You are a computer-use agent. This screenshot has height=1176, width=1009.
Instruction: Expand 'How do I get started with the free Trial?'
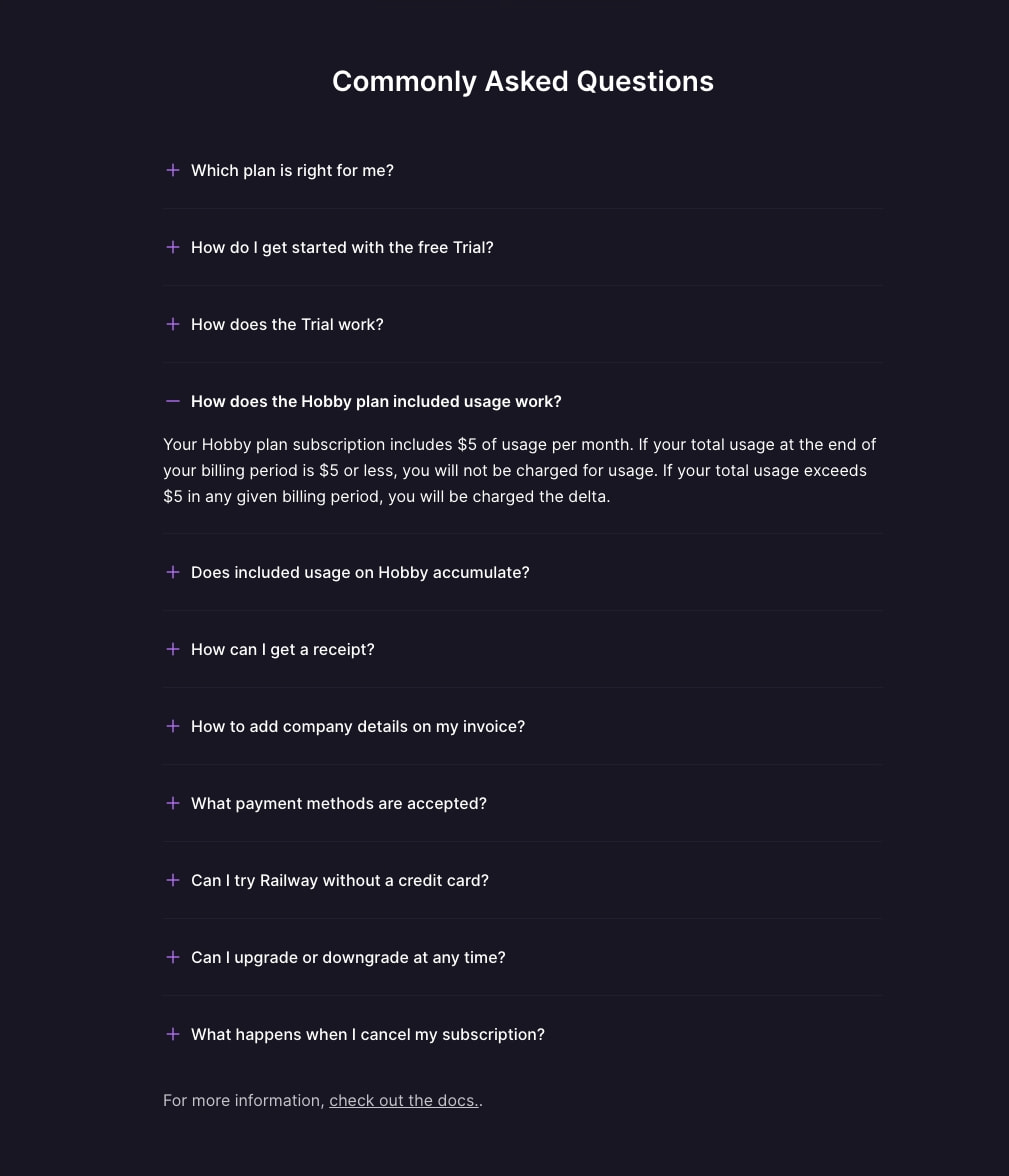(x=342, y=248)
